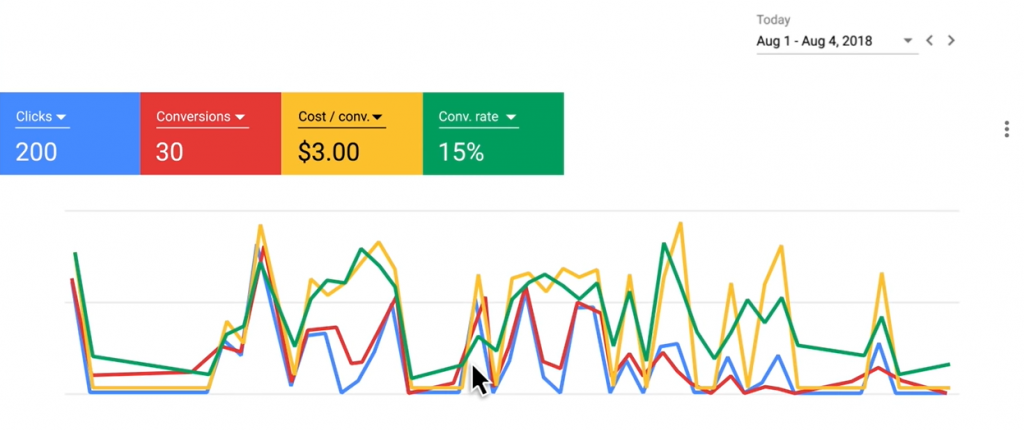Advance to the next date range
Viewport: 1024px width, 431px height.
click(951, 41)
